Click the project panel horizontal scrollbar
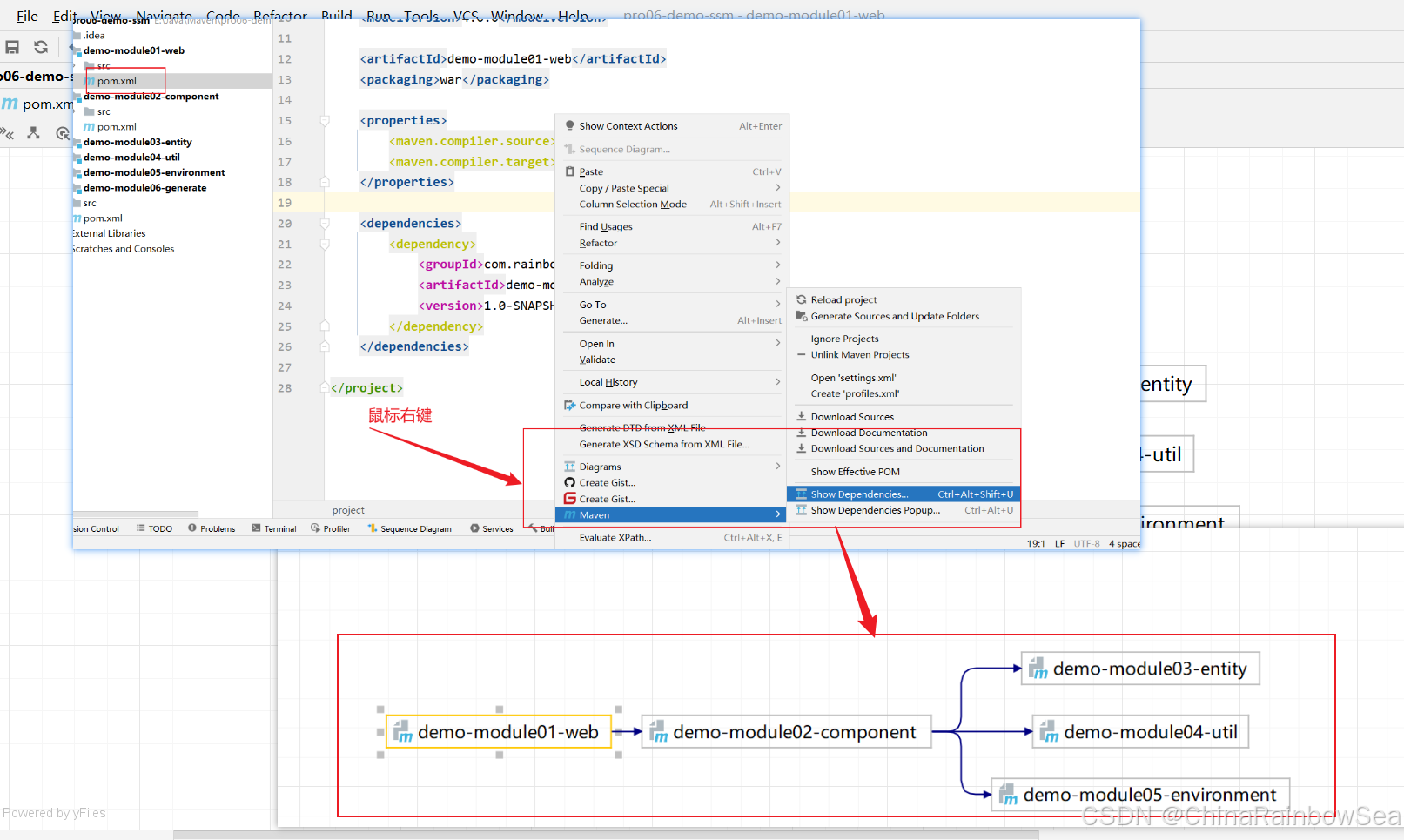This screenshot has height=840, width=1404. [136, 514]
